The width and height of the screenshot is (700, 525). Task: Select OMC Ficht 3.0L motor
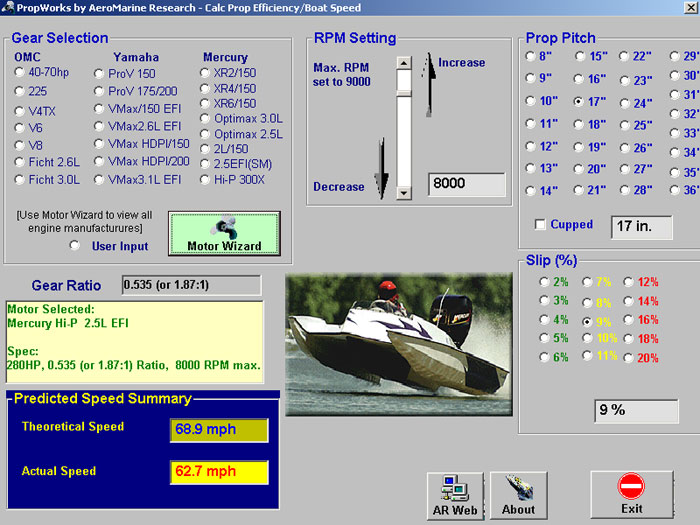click(19, 179)
